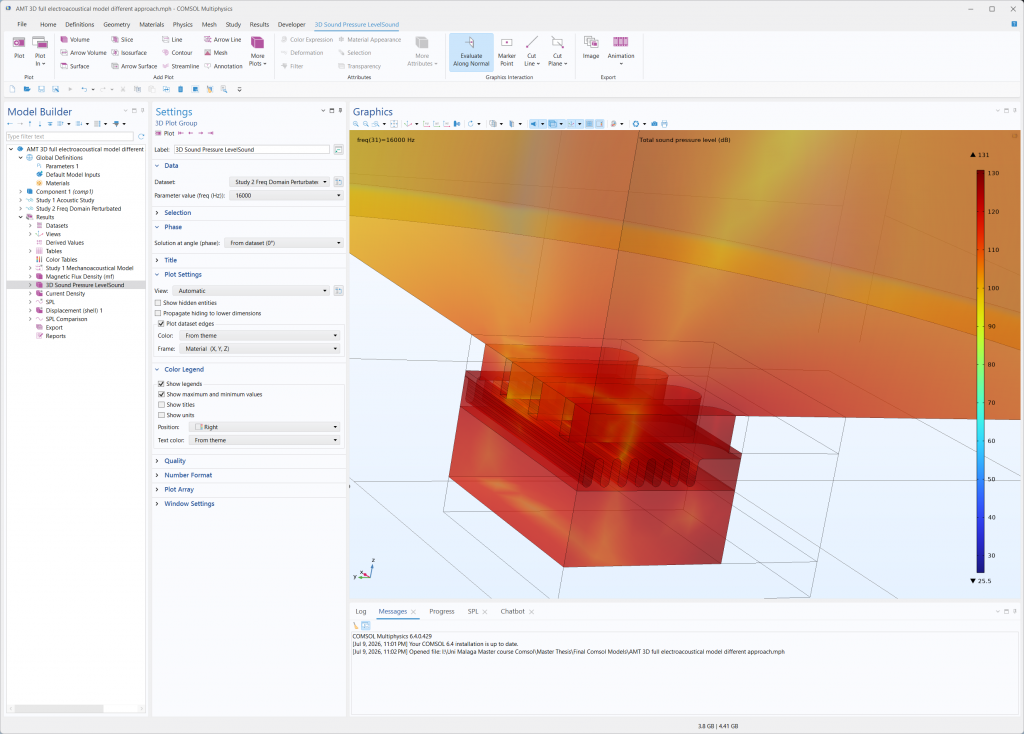
Task: Switch to the Chatbot tab
Action: pos(513,612)
